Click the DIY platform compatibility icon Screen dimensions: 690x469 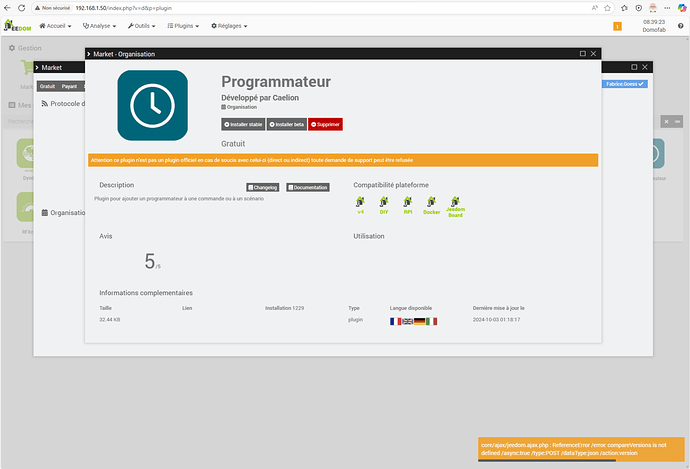[x=383, y=202]
